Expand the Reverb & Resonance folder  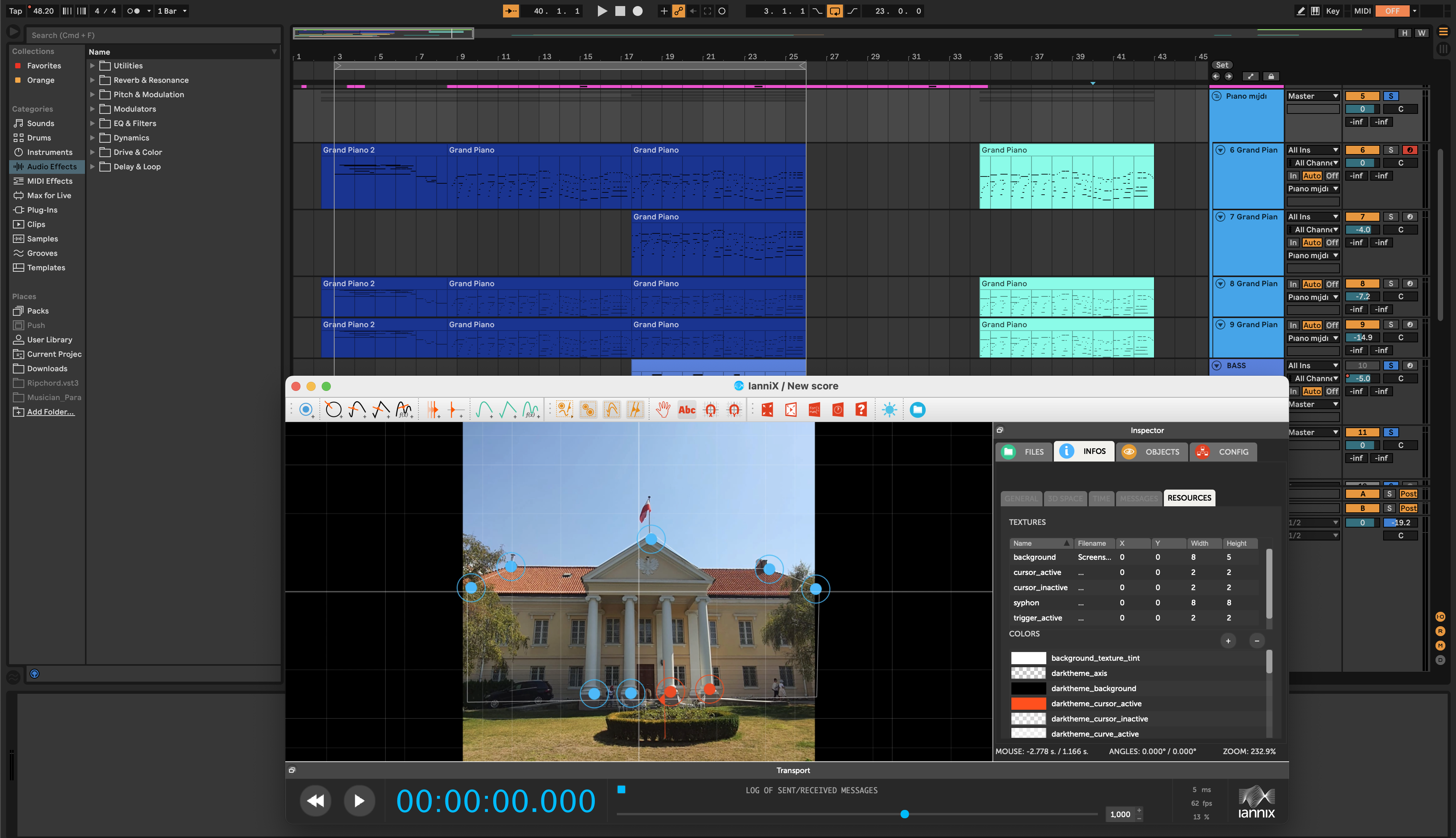coord(92,80)
